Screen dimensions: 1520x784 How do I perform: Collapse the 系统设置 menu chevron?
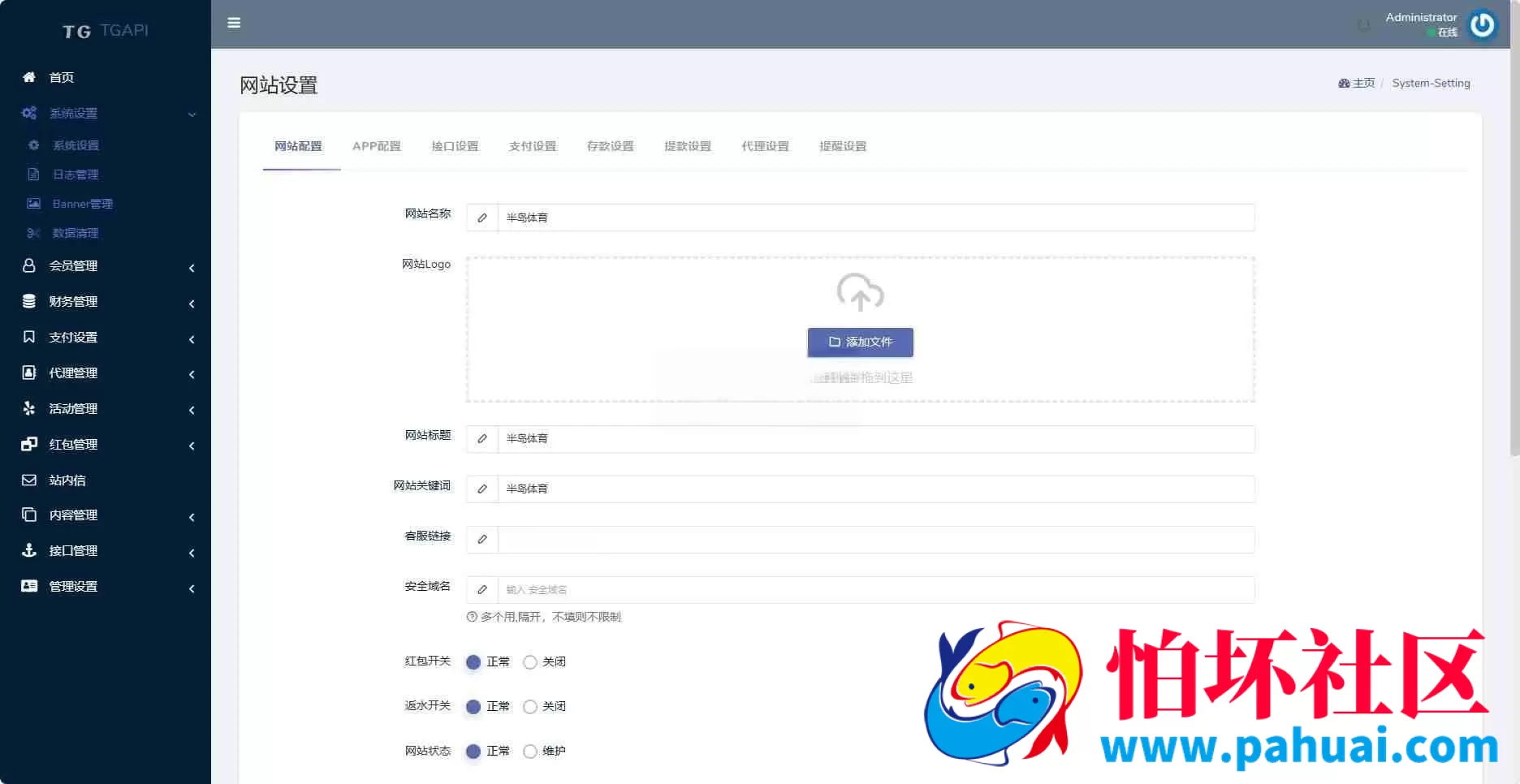192,114
